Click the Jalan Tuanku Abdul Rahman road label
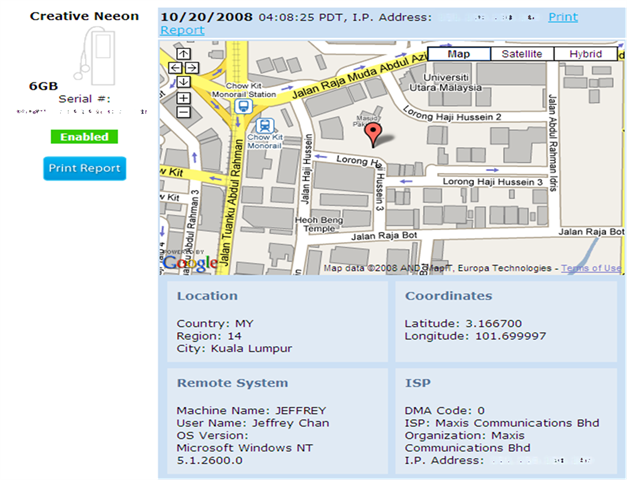Viewport: 627px width, 480px height. pyautogui.click(x=232, y=202)
